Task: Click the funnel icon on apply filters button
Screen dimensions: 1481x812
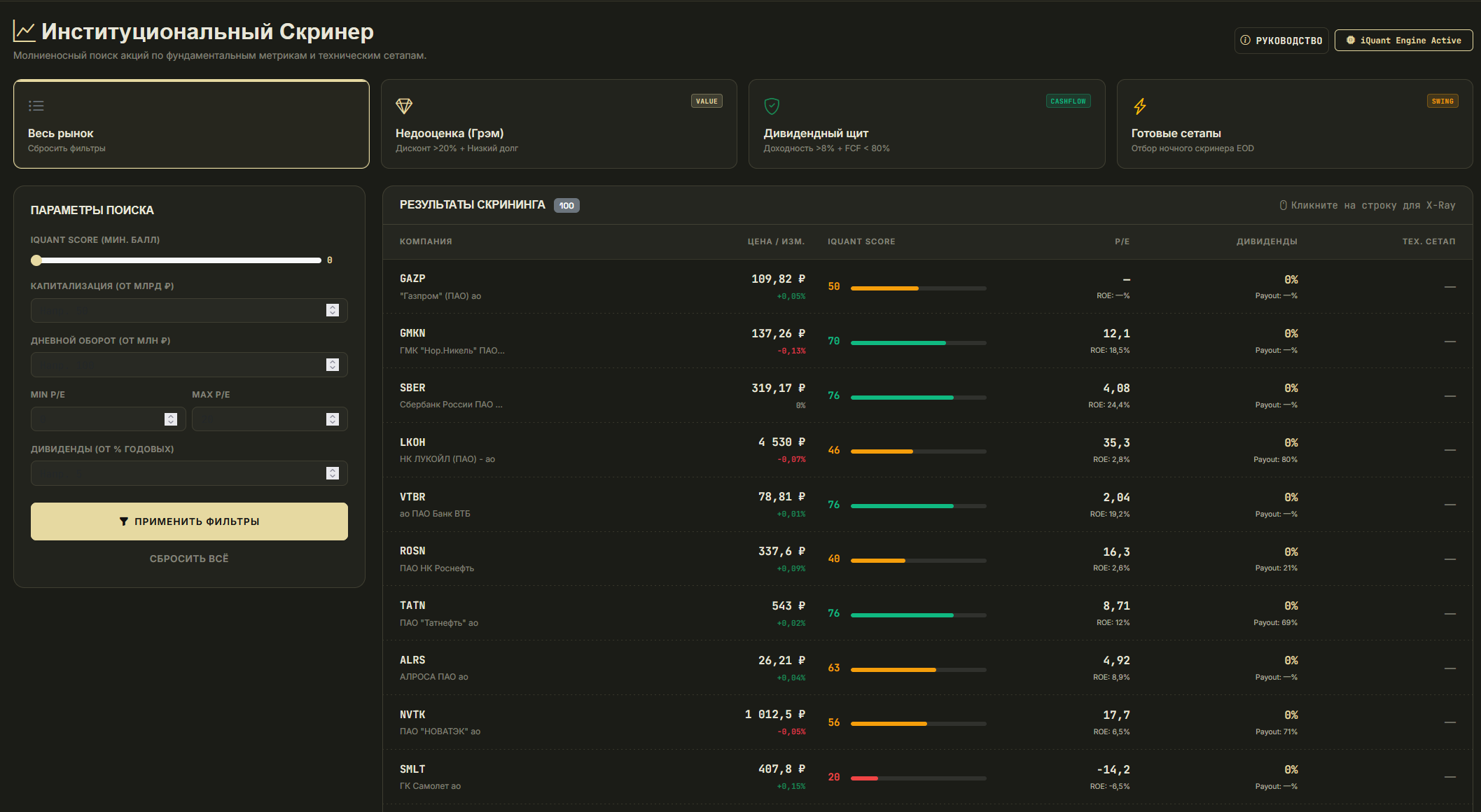Action: [x=124, y=521]
